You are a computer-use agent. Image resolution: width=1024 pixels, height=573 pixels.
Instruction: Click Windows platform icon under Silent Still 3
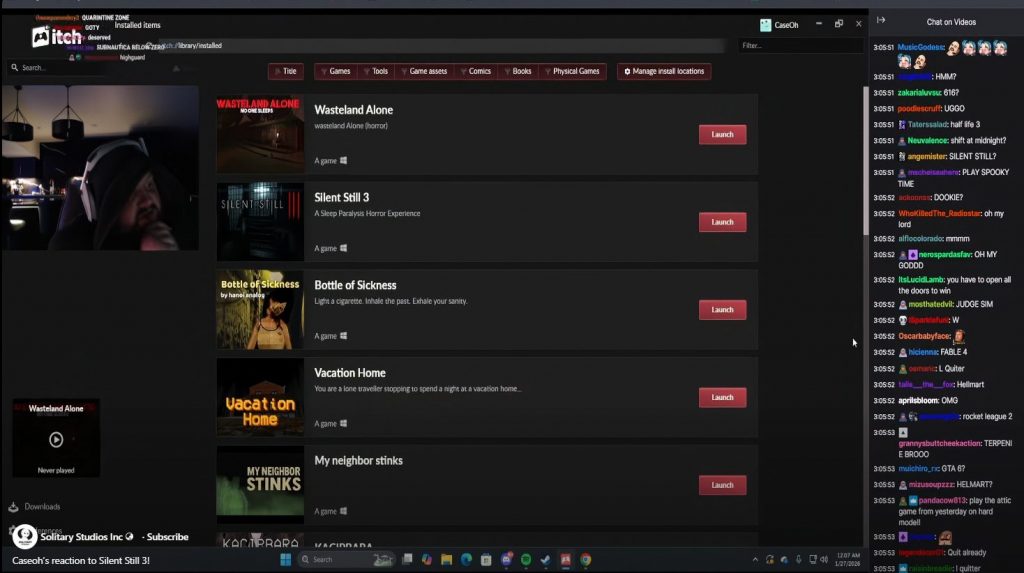(x=344, y=248)
